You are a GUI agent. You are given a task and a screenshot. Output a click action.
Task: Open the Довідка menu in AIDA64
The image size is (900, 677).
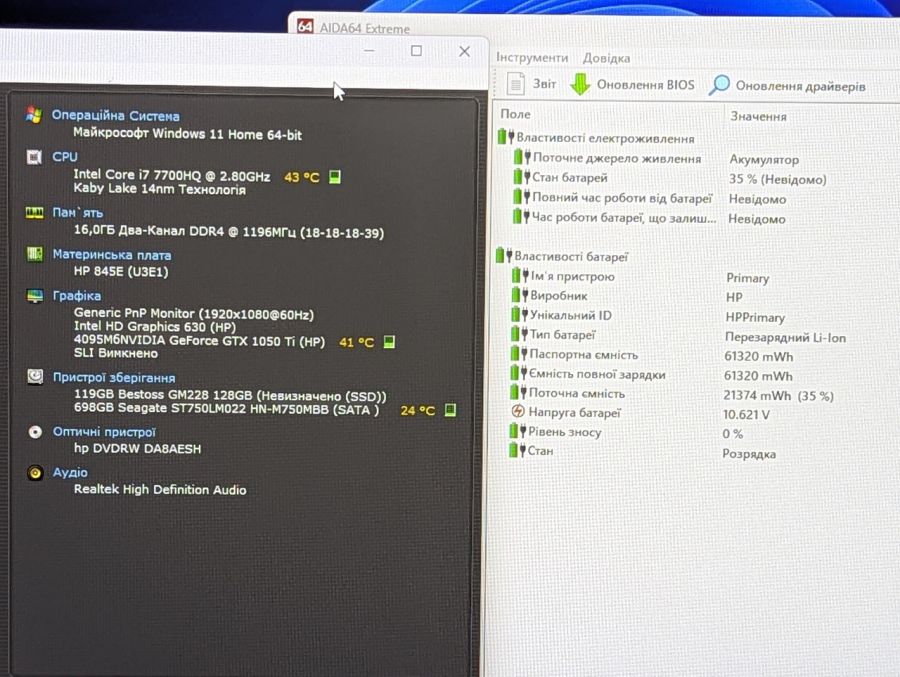tap(606, 58)
